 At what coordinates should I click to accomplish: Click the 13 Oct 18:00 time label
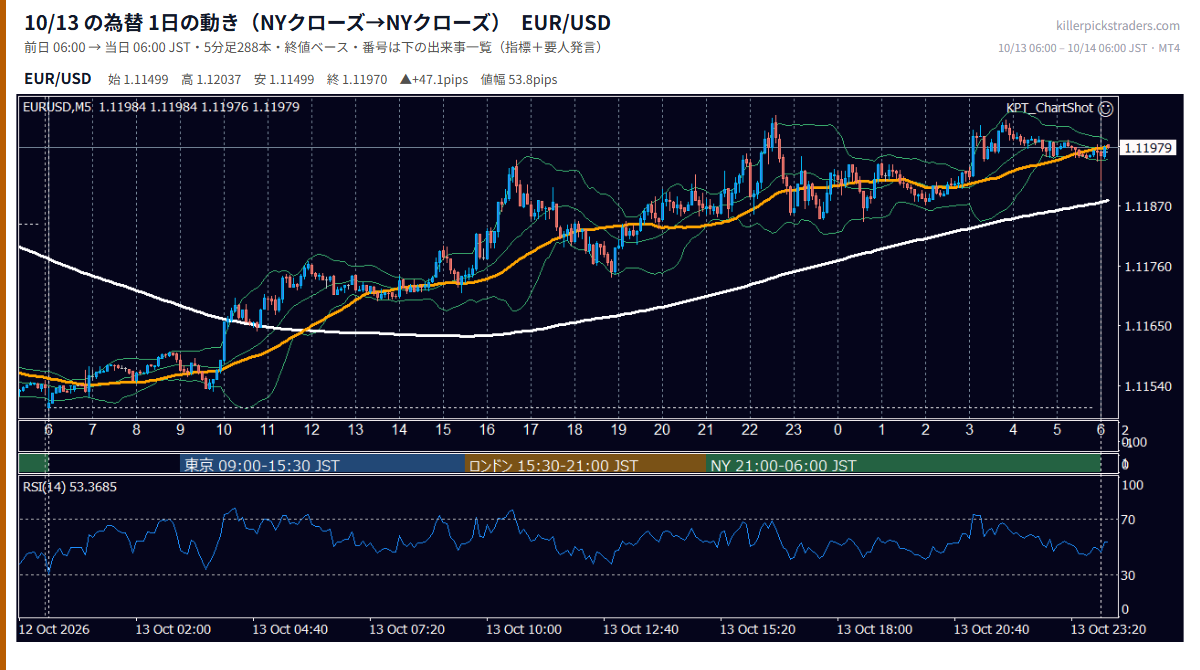click(875, 630)
